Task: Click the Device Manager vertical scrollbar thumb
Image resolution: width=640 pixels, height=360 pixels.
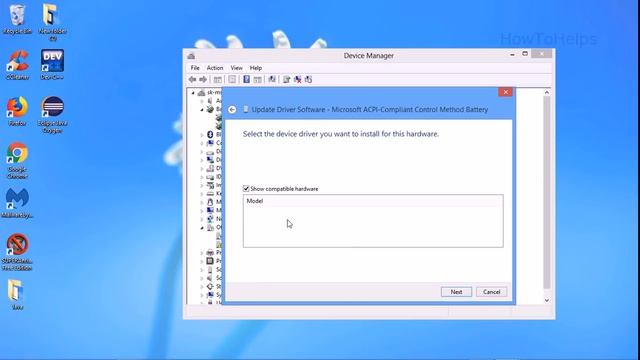Action: tap(547, 193)
